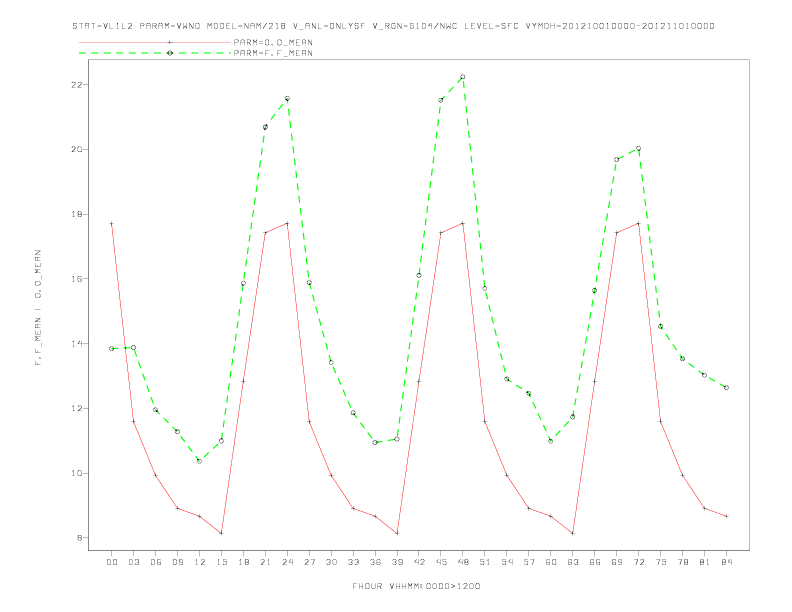The image size is (792, 612).
Task: Click the x-axis tick label 18
Action: coord(243,562)
